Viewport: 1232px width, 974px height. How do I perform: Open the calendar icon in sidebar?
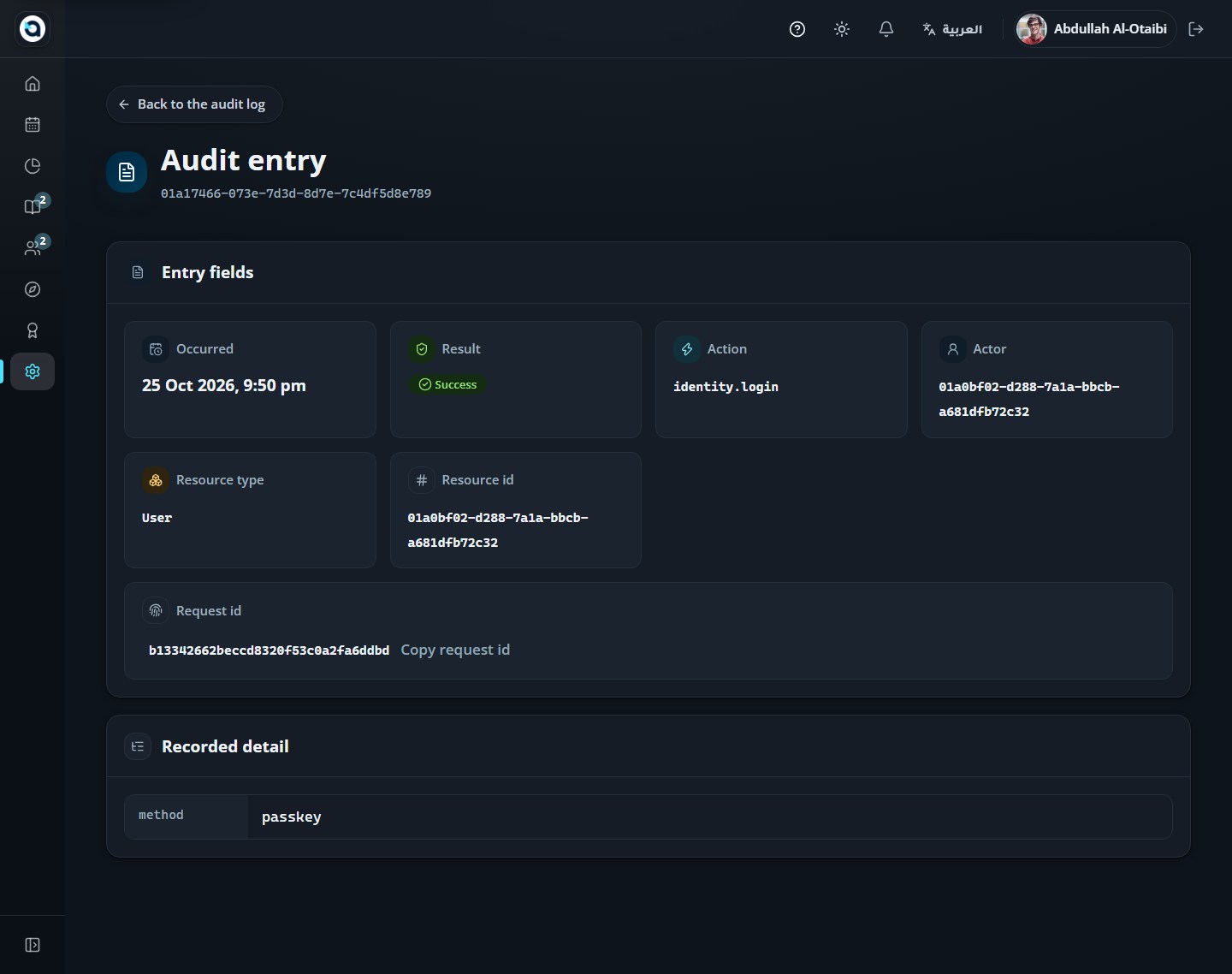coord(33,125)
